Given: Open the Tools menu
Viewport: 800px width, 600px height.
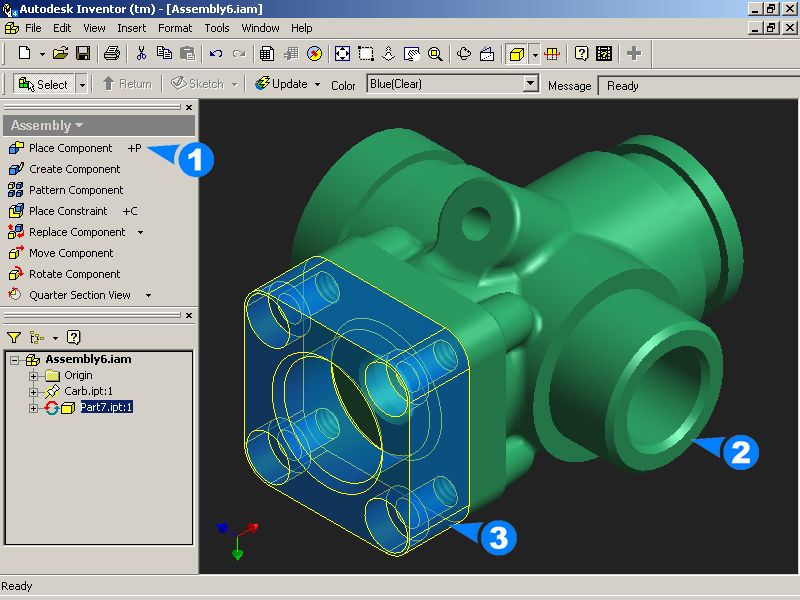Looking at the screenshot, I should click(217, 28).
